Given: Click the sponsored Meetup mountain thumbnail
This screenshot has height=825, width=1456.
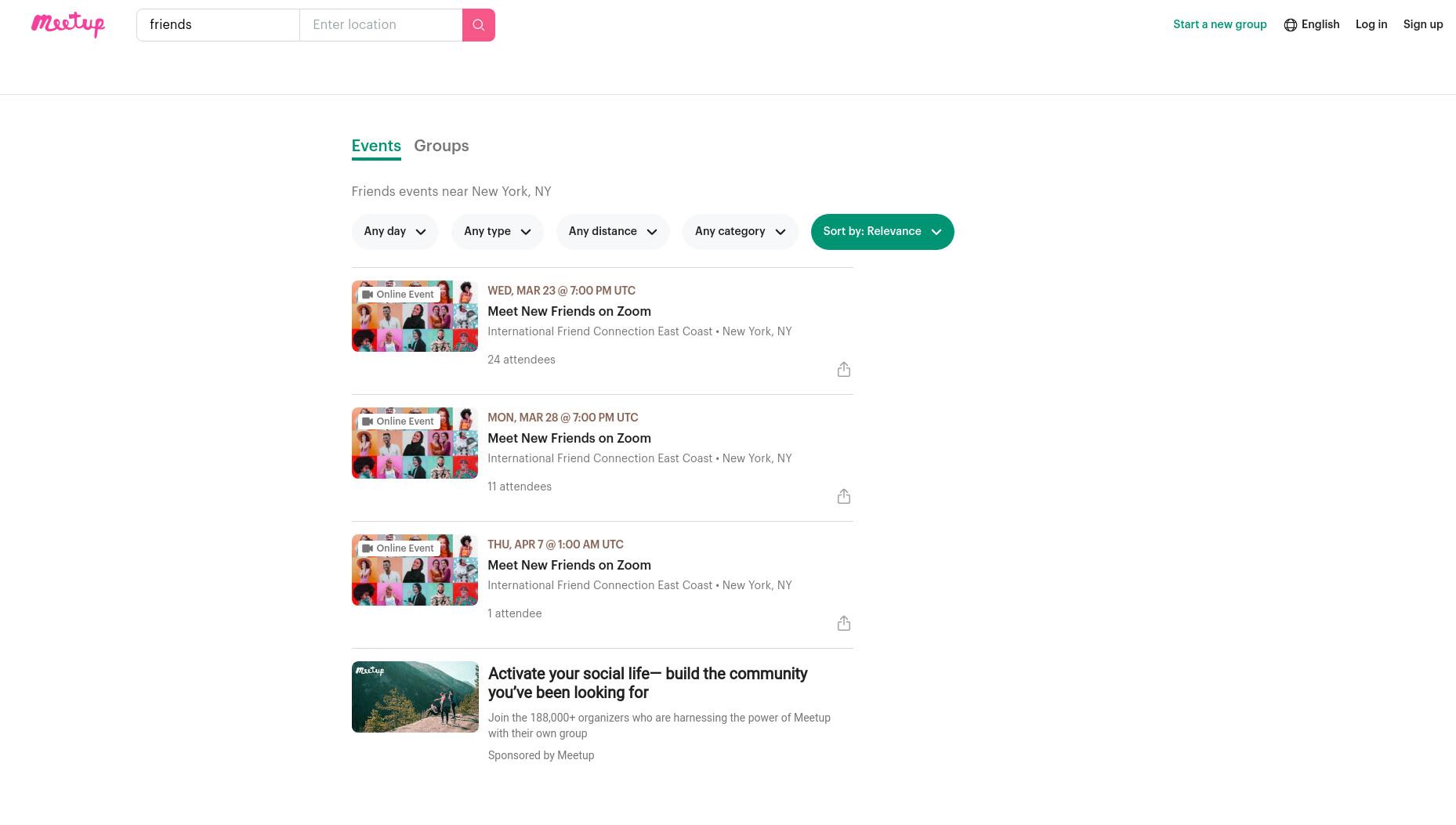Looking at the screenshot, I should pyautogui.click(x=415, y=697).
